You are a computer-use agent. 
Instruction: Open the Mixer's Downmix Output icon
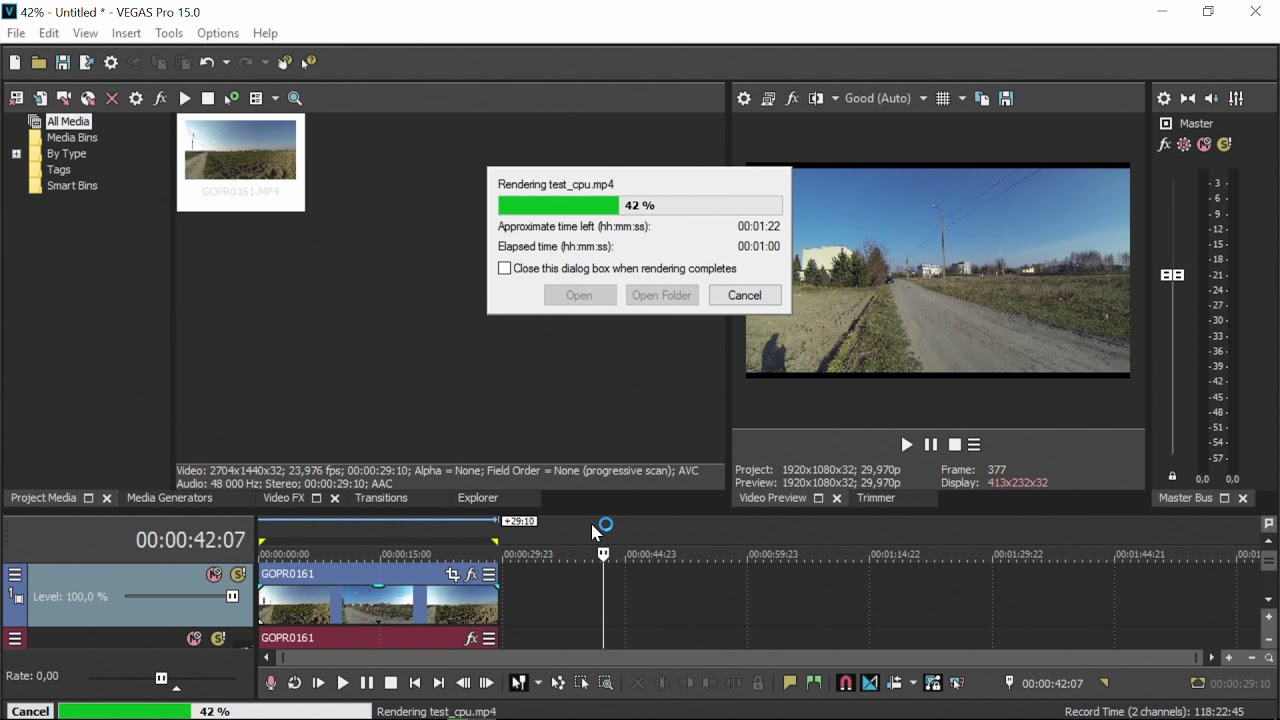coord(1188,98)
